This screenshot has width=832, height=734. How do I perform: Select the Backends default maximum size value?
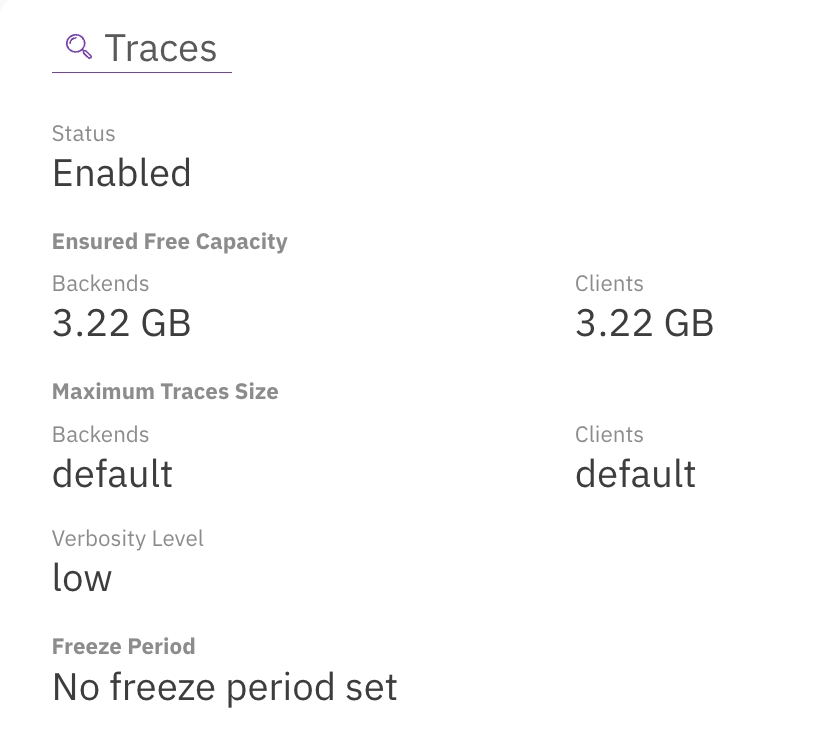(112, 473)
